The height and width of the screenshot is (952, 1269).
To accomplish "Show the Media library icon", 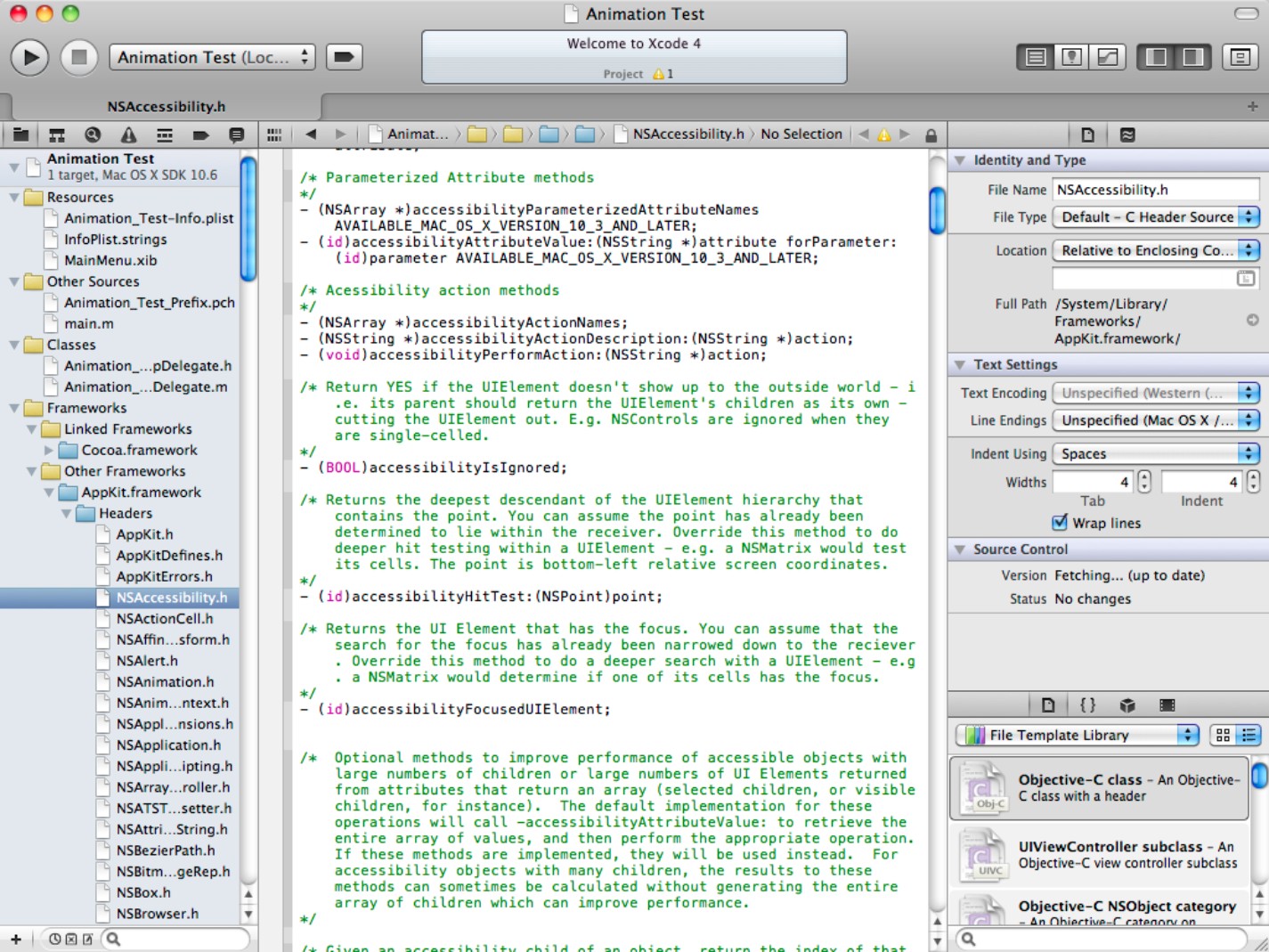I will [1167, 705].
